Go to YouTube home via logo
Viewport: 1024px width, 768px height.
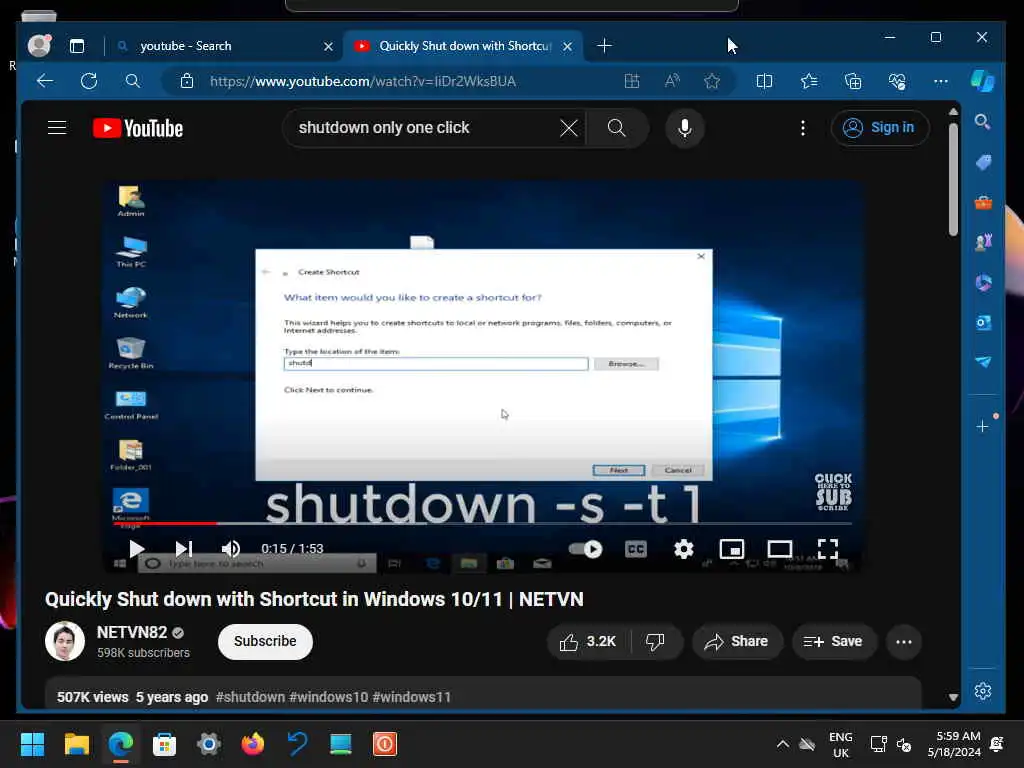pyautogui.click(x=138, y=128)
